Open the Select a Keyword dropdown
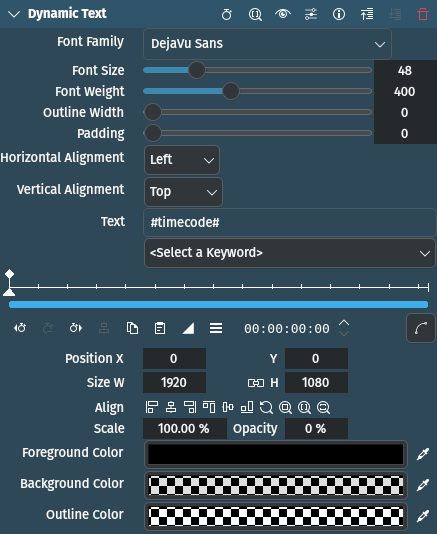The width and height of the screenshot is (437, 534). (290, 253)
